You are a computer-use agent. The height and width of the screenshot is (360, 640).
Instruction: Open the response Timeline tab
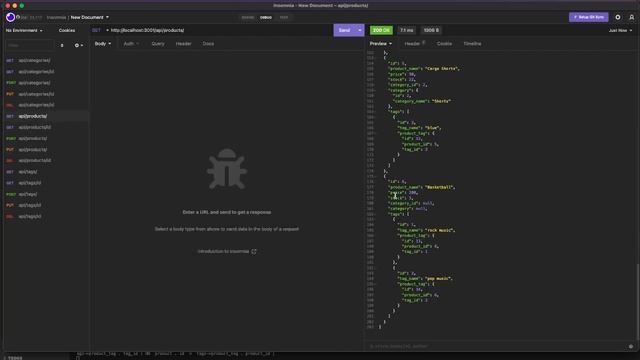pyautogui.click(x=472, y=44)
